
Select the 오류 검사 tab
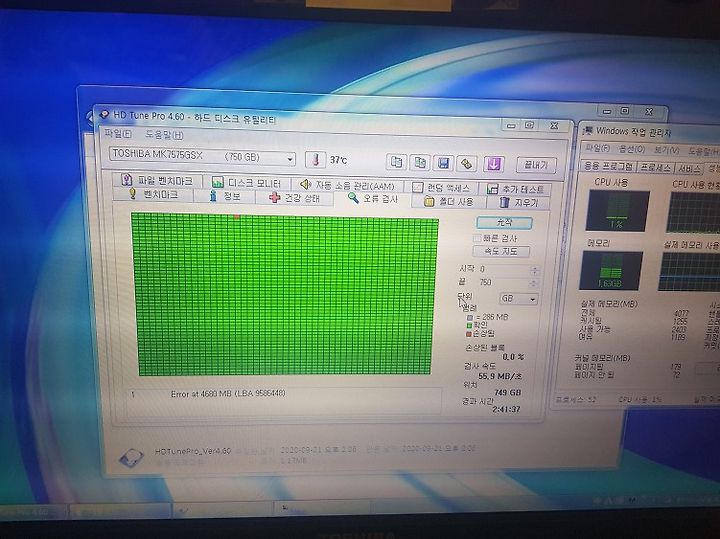coord(373,198)
